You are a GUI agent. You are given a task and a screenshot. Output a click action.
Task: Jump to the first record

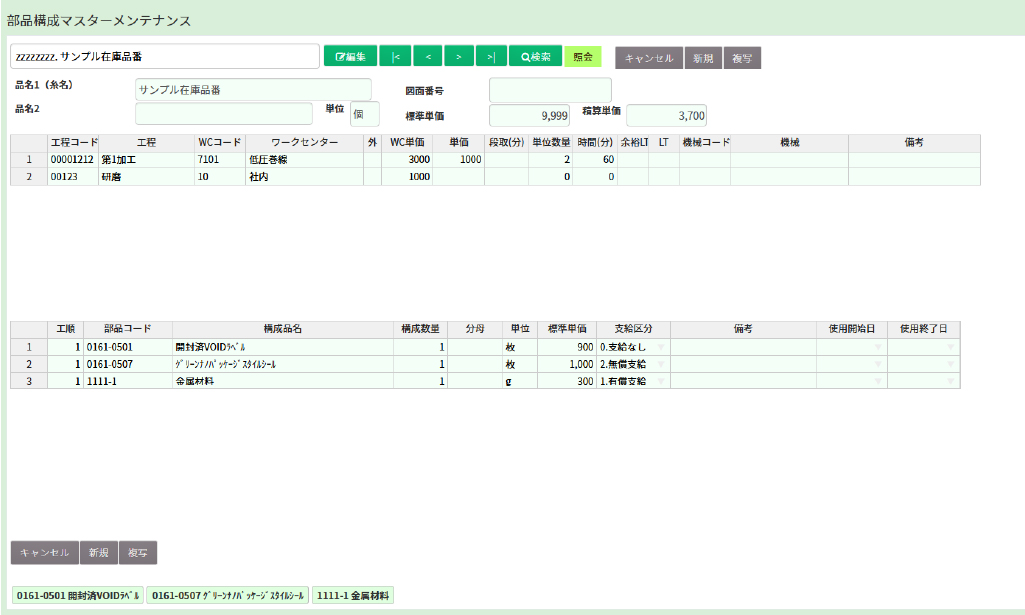(395, 57)
